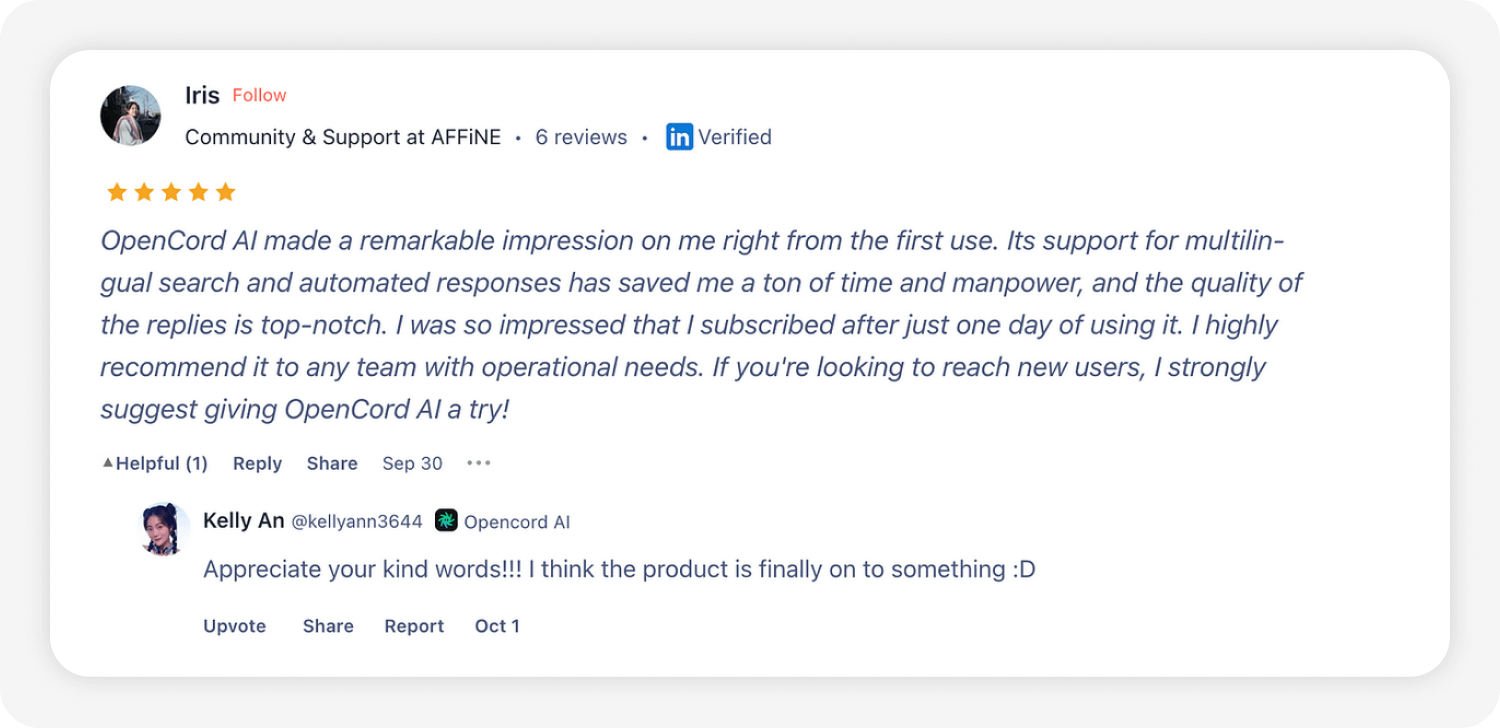Click the LinkedIn verified icon
Image resolution: width=1500 pixels, height=728 pixels.
[680, 137]
